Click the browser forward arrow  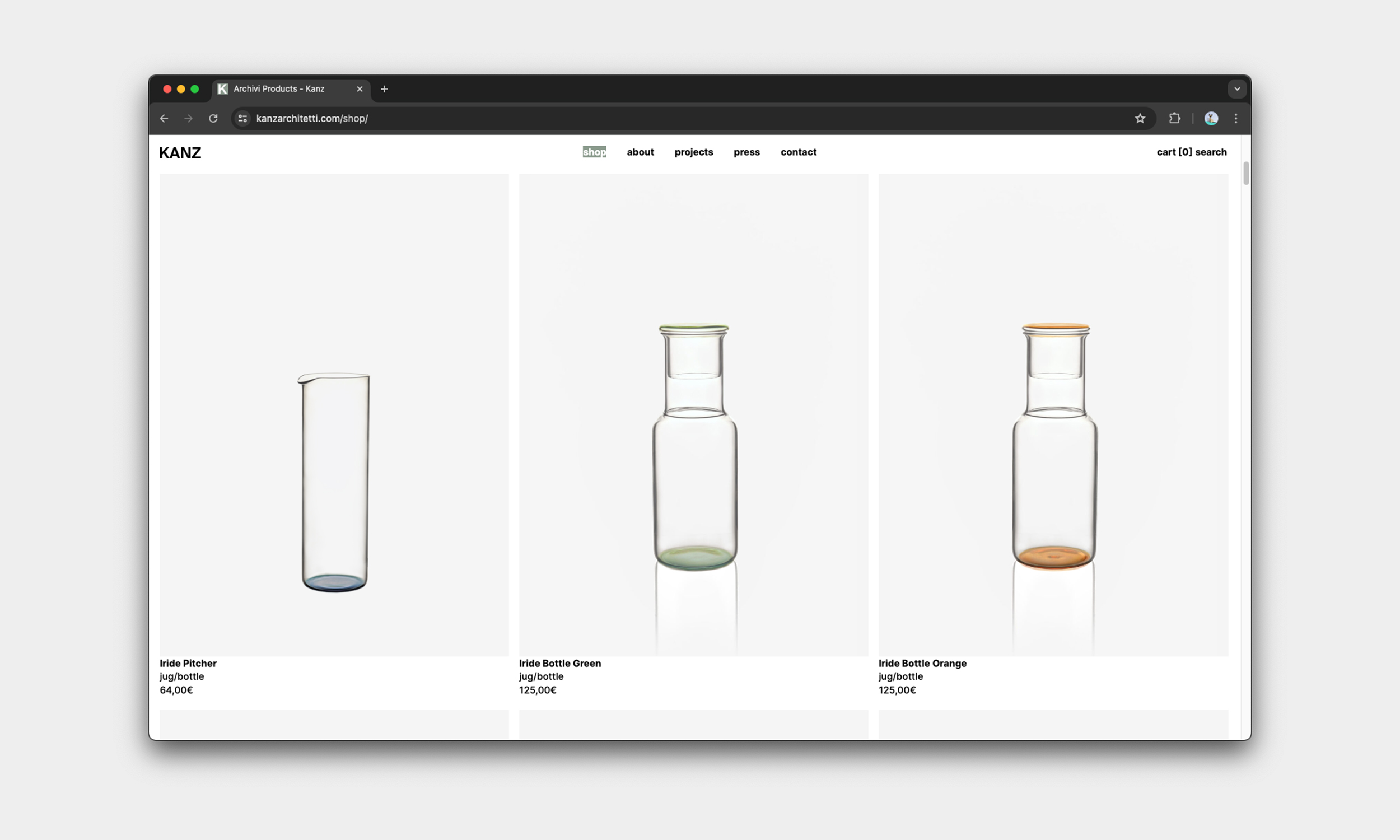[x=188, y=118]
